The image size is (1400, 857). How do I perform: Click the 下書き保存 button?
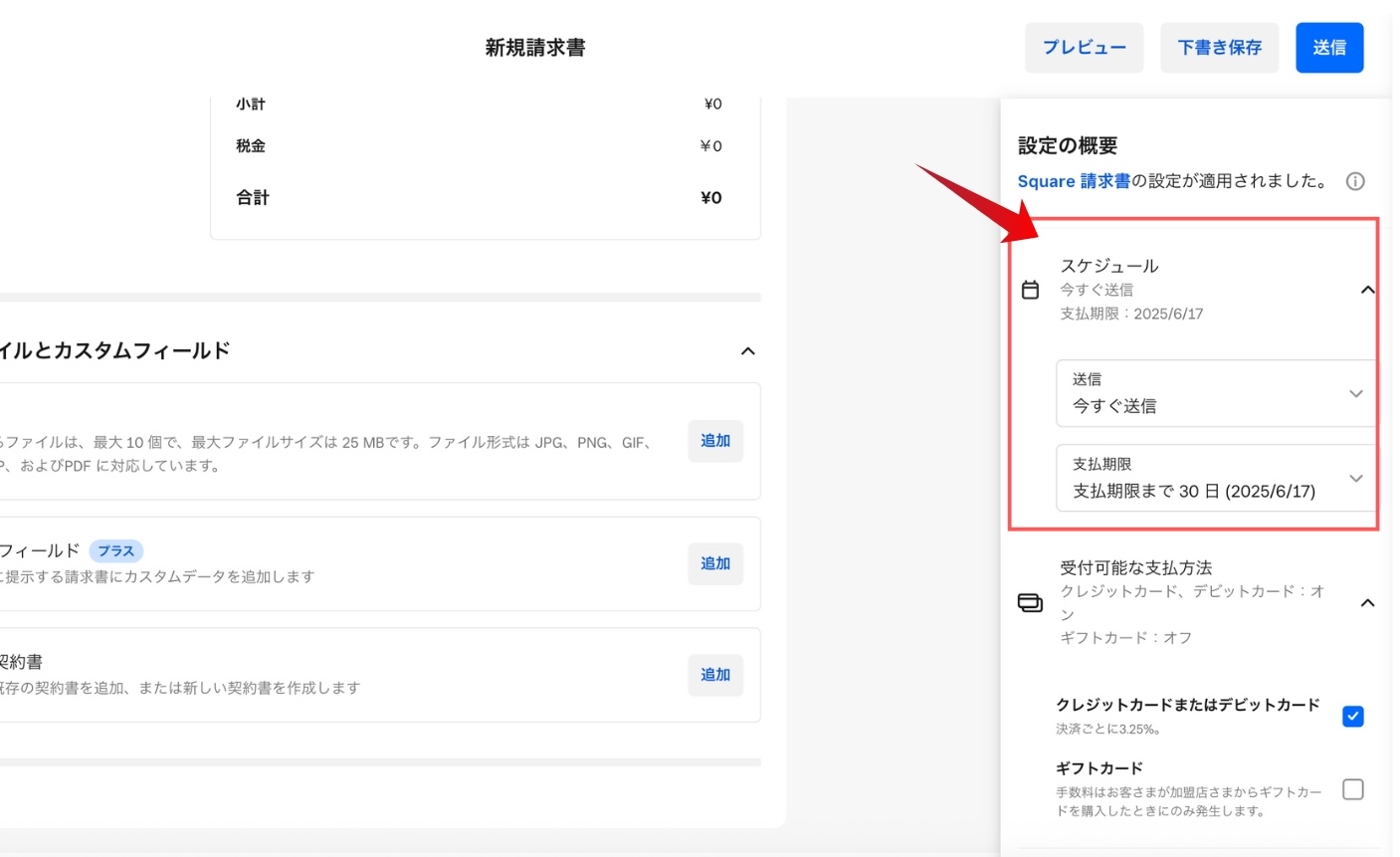[1220, 48]
